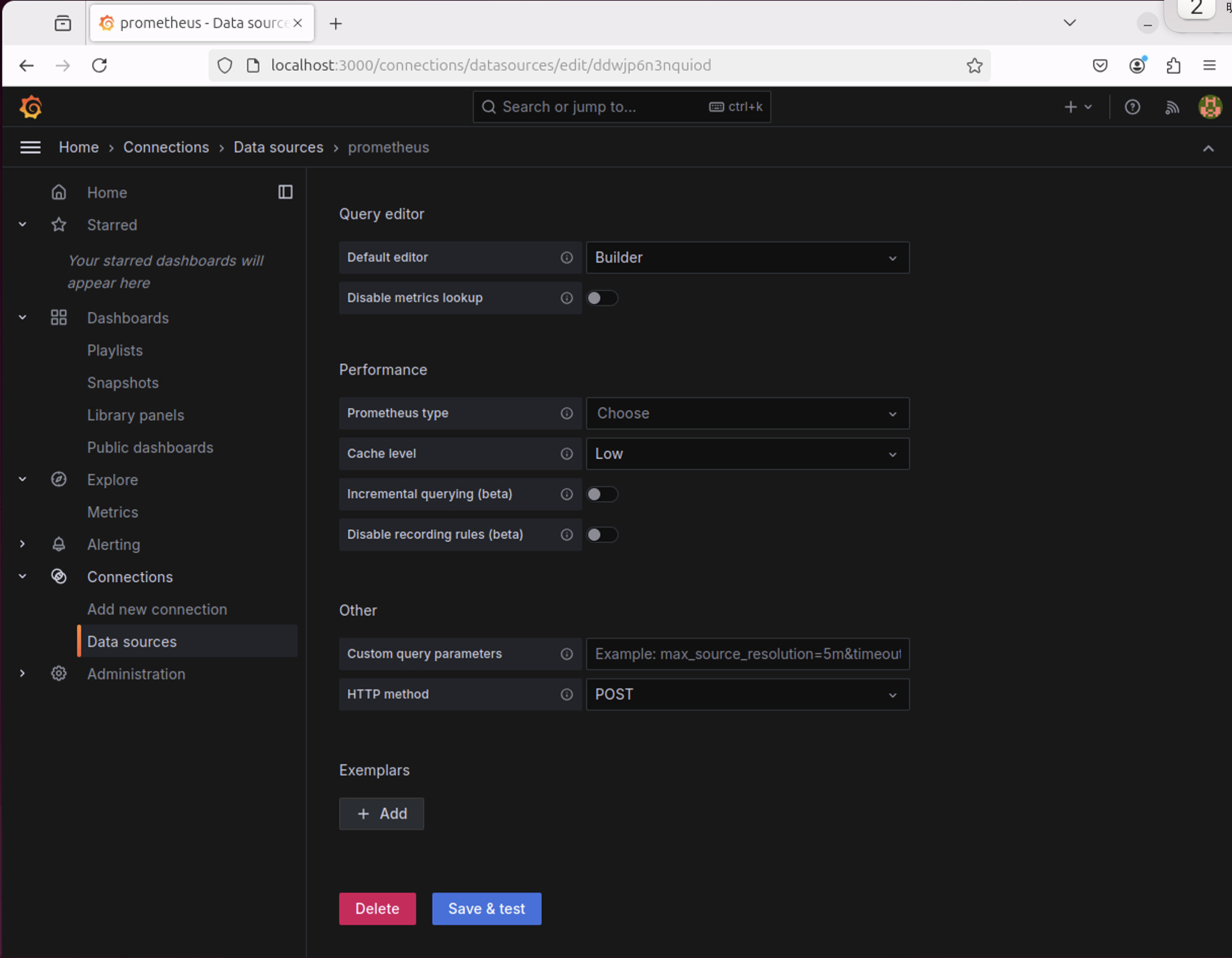The width and height of the screenshot is (1232, 958).
Task: Open the hamburger menu toggle
Action: (x=30, y=147)
